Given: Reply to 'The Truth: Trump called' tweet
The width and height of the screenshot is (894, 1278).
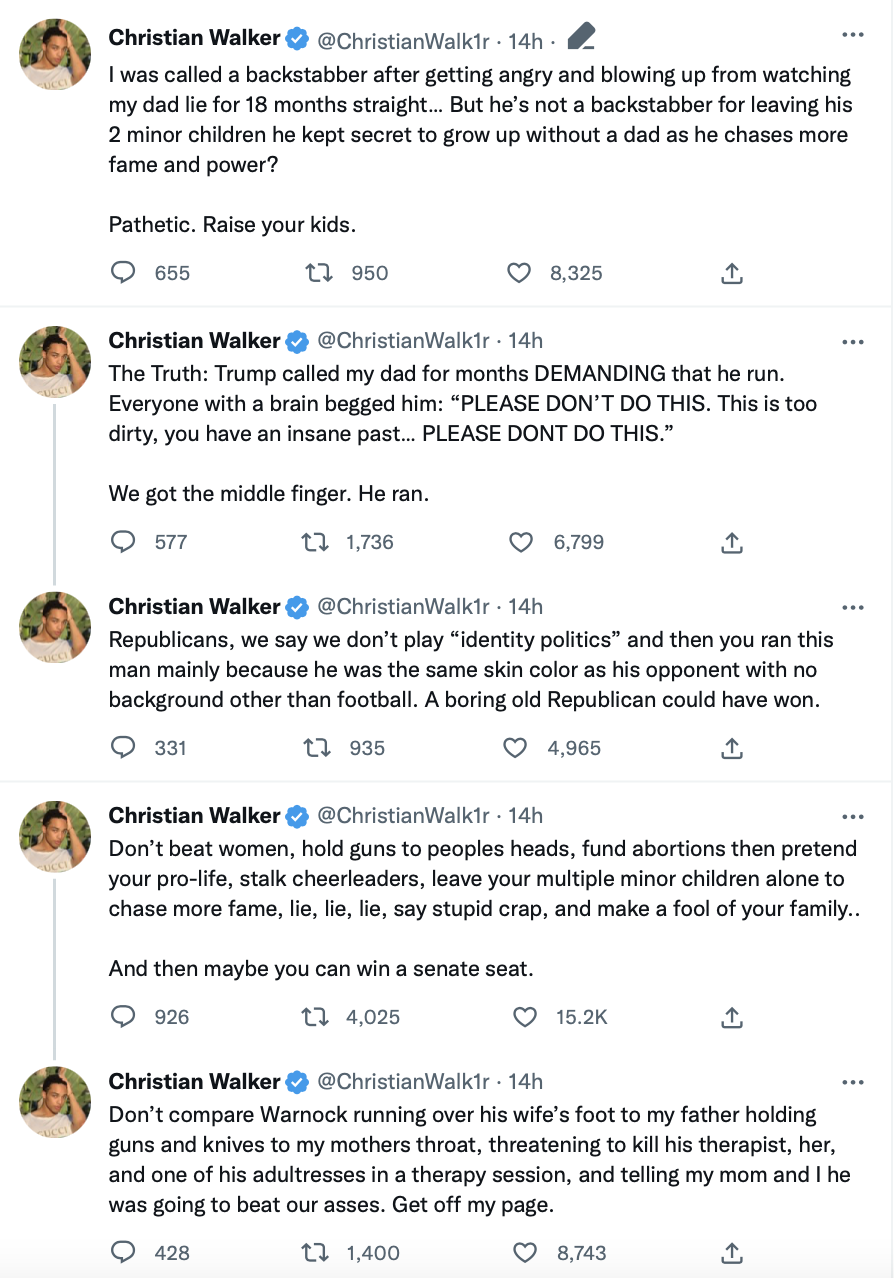Looking at the screenshot, I should point(123,542).
